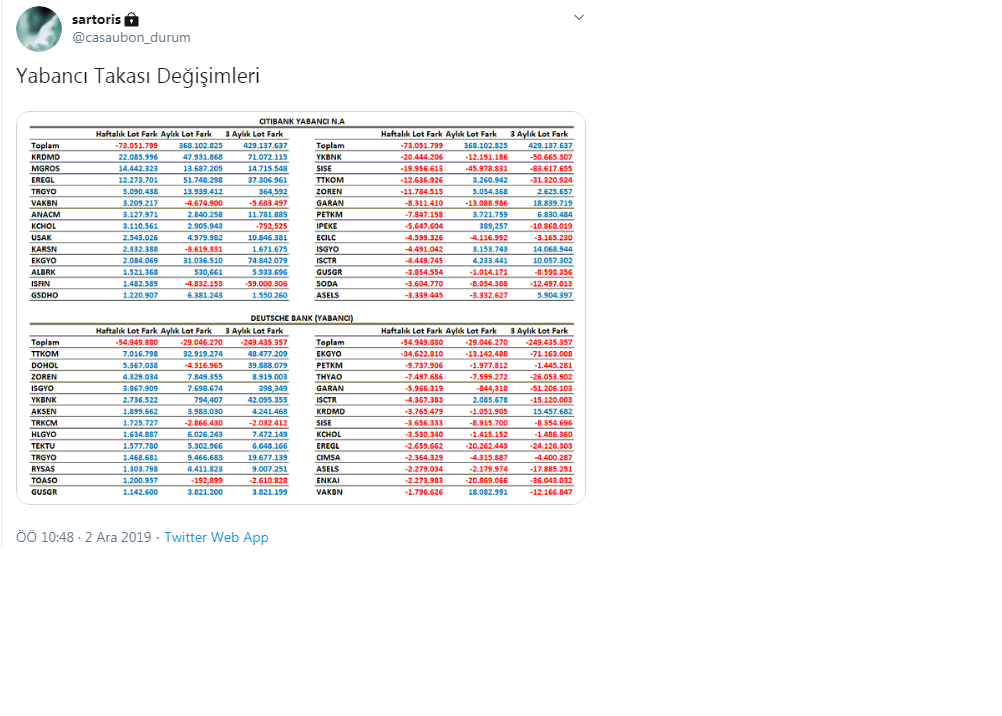1002x716 pixels.
Task: Select the USAK row label
Action: point(42,237)
